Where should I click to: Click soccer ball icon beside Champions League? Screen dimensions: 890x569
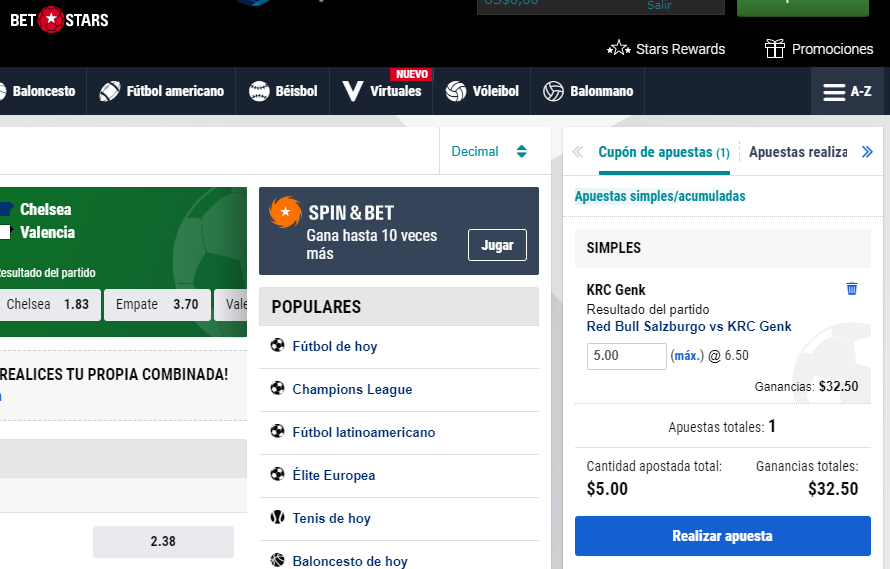coord(277,388)
